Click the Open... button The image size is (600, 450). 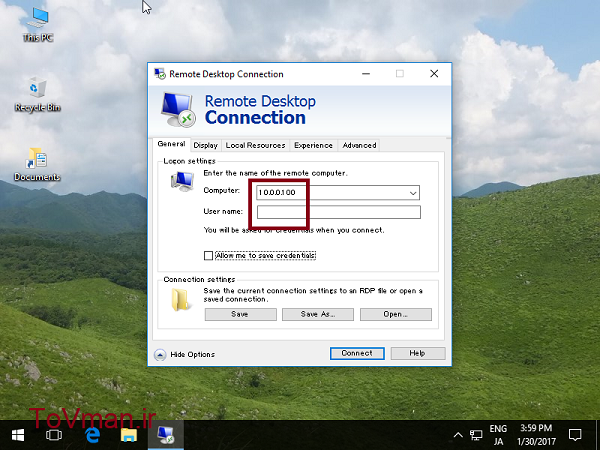[396, 314]
